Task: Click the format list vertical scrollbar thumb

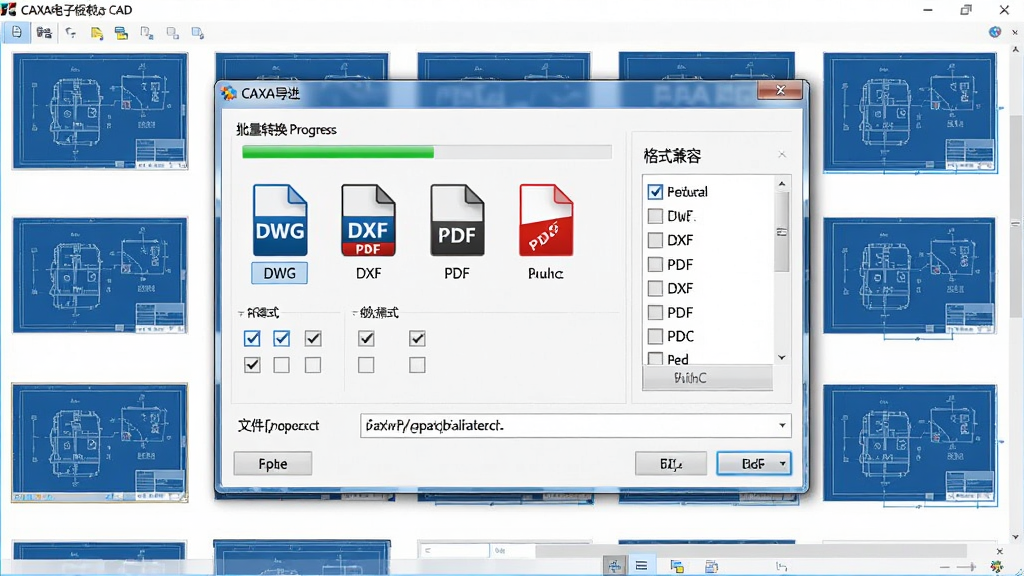Action: [782, 232]
